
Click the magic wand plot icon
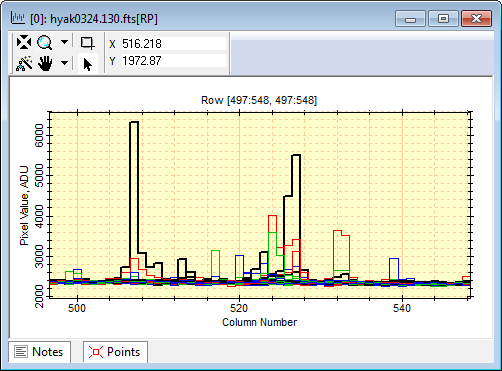(x=24, y=63)
